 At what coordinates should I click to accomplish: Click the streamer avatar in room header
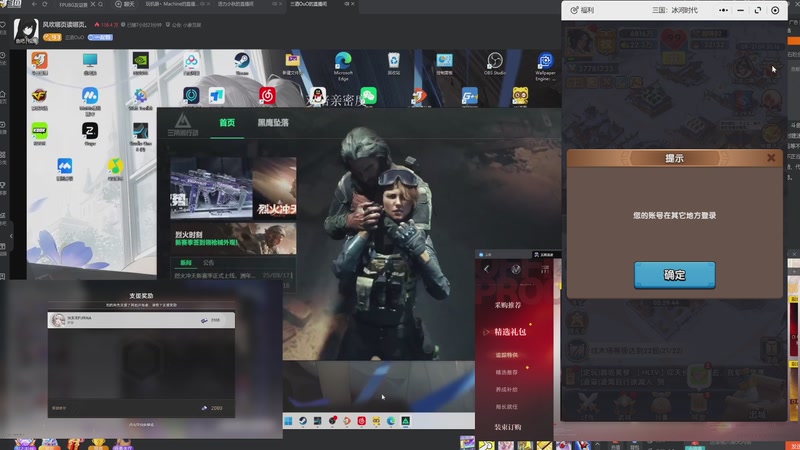26,31
